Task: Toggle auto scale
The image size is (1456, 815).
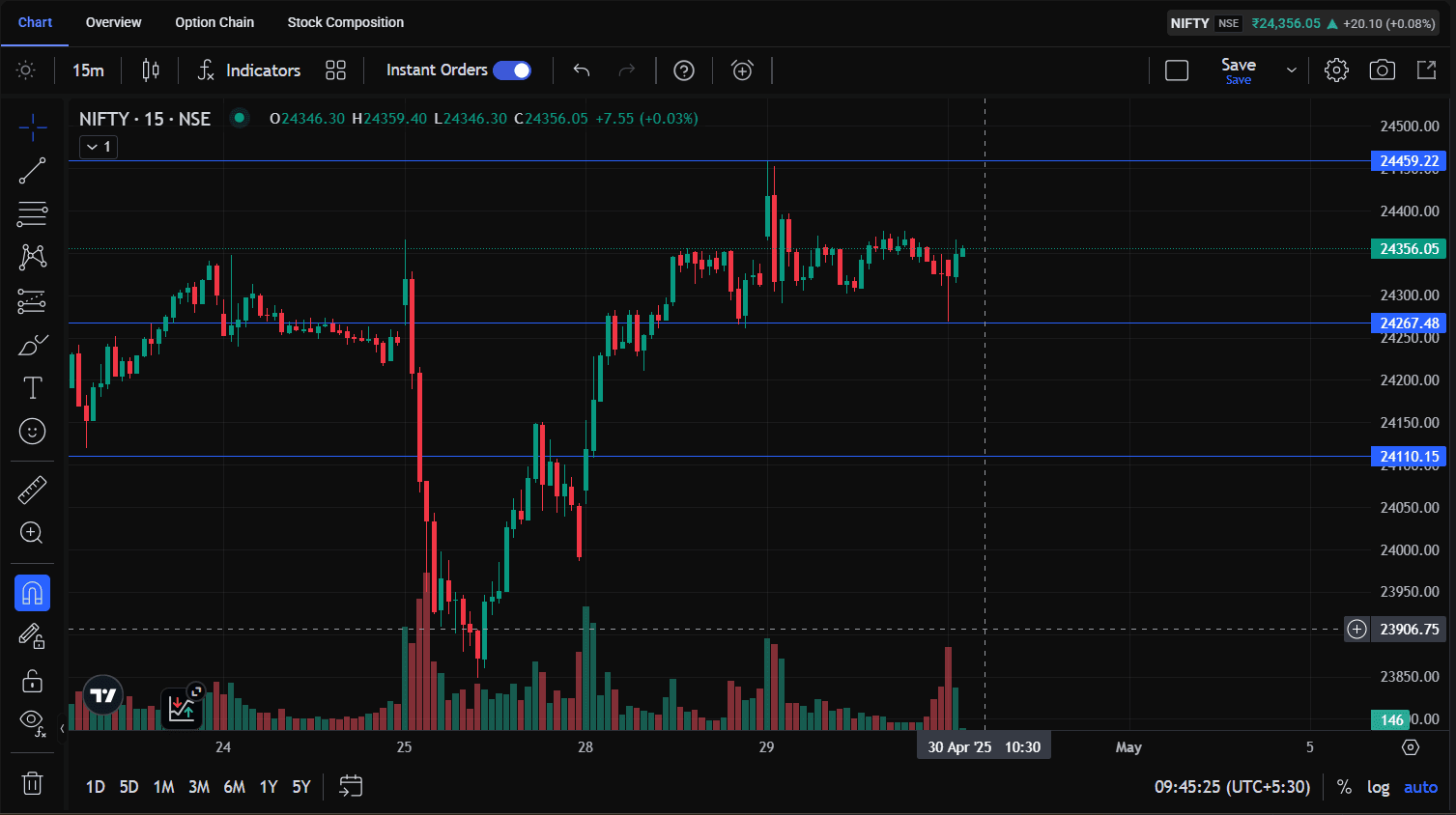Action: coord(1420,787)
